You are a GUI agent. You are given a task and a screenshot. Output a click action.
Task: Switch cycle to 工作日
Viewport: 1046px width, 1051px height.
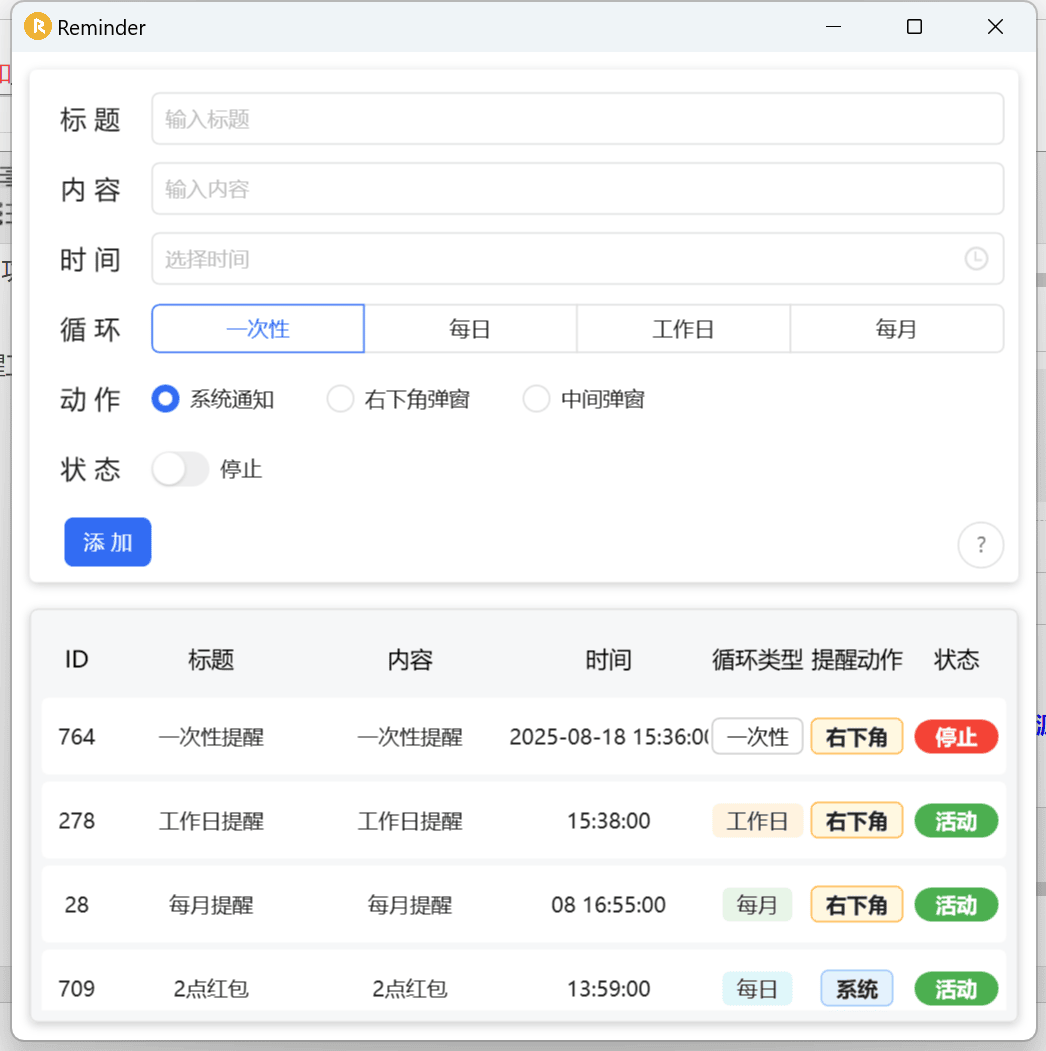[683, 329]
